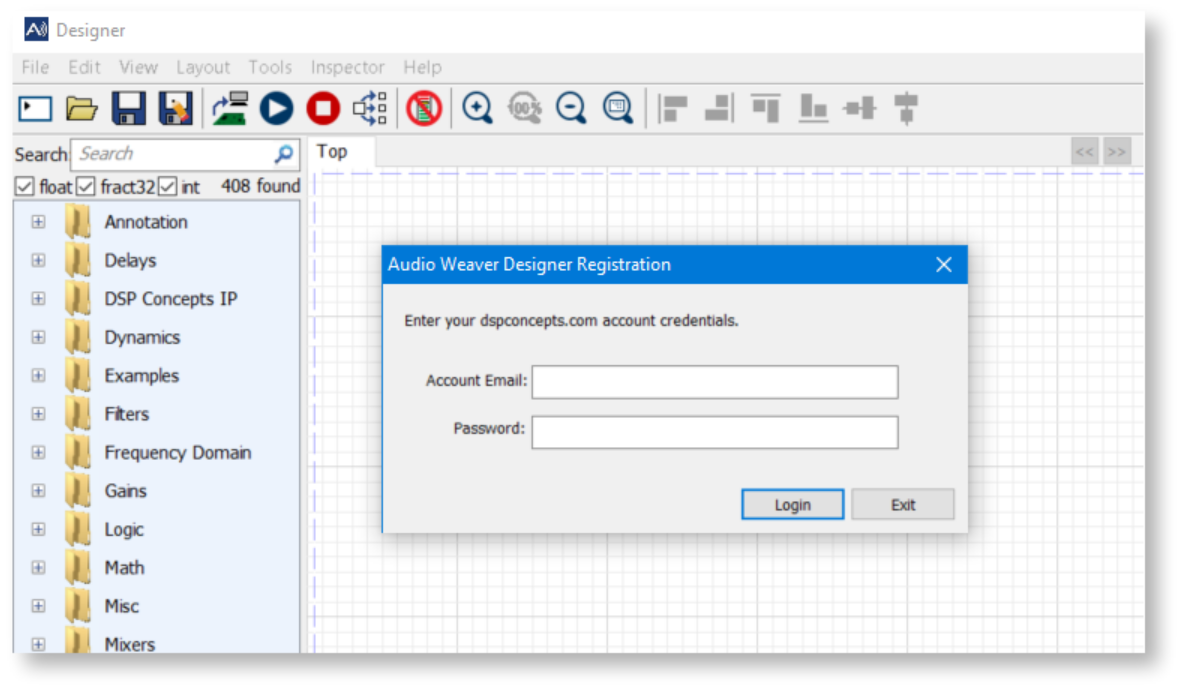Click the >> tab scroll button
Viewport: 1180px width, 685px height.
coord(1117,152)
